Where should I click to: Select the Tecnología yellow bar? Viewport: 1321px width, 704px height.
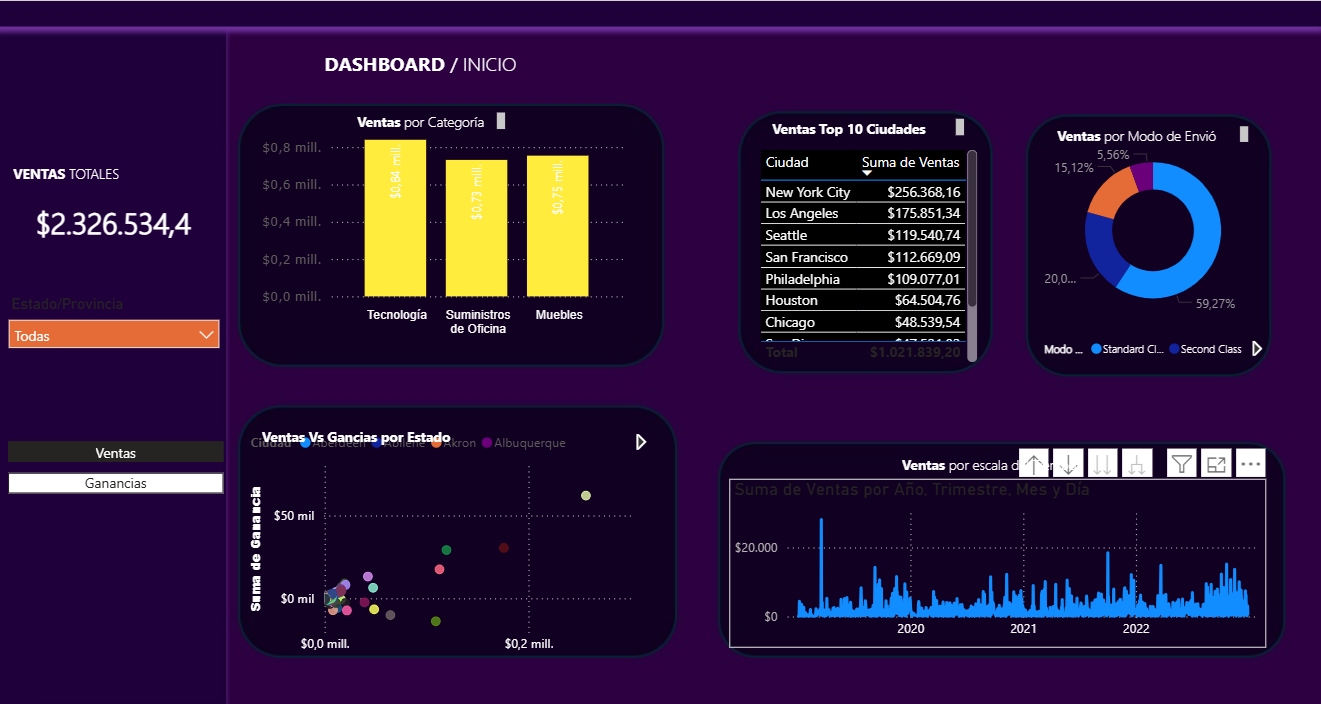[x=396, y=218]
